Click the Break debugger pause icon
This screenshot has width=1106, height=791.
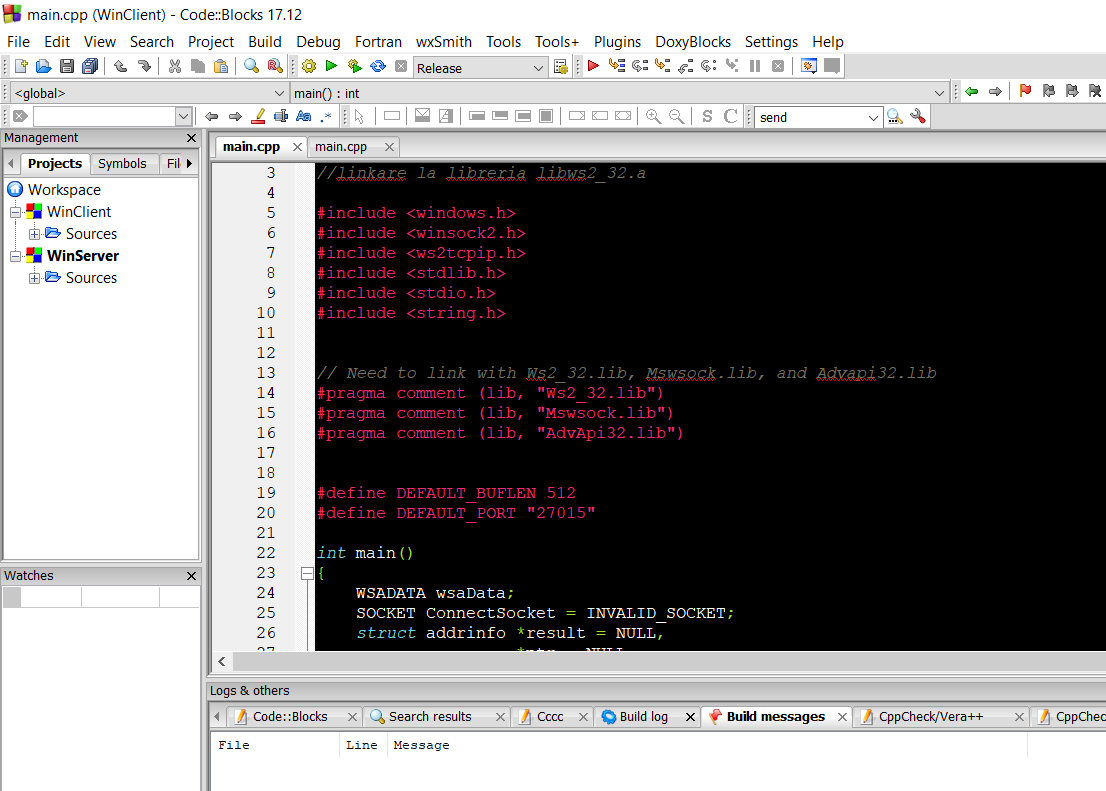(x=755, y=66)
